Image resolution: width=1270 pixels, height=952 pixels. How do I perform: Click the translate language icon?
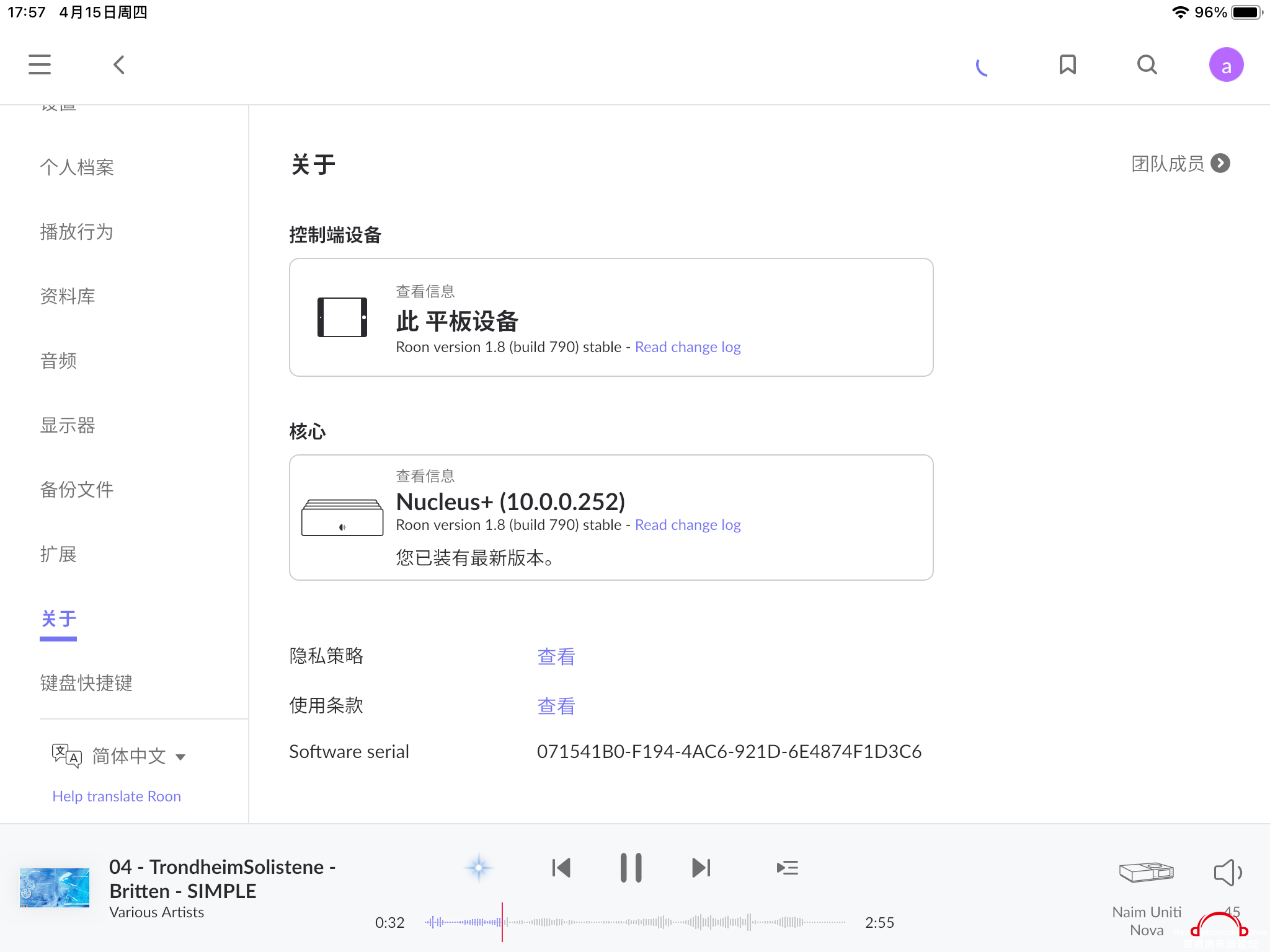tap(66, 756)
